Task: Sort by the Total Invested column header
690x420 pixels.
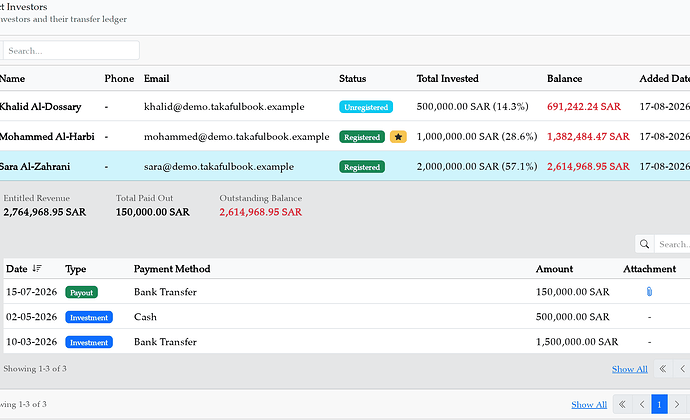Action: [x=448, y=79]
